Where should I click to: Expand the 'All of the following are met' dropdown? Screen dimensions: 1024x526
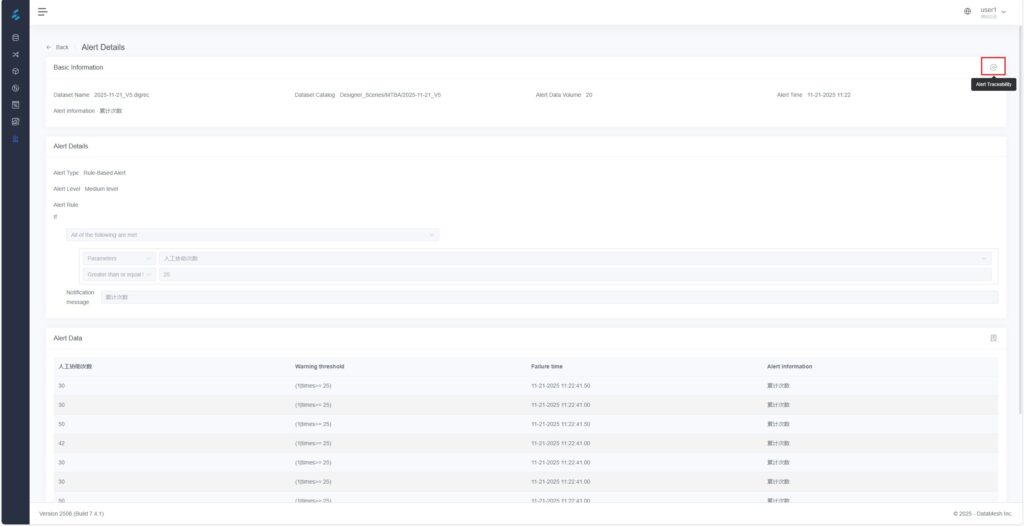251,235
